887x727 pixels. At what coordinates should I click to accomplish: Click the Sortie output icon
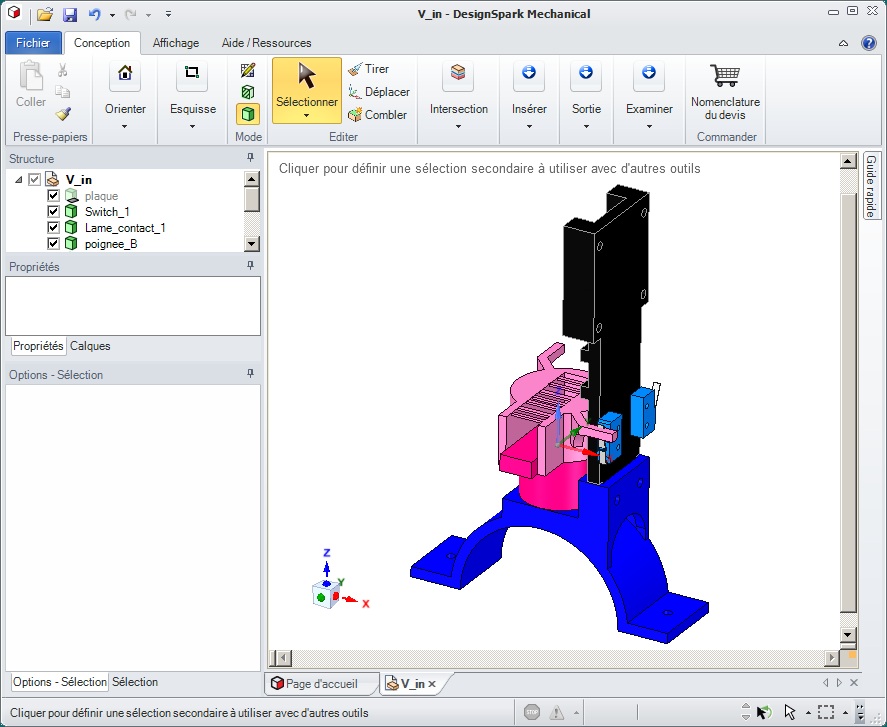tap(586, 74)
